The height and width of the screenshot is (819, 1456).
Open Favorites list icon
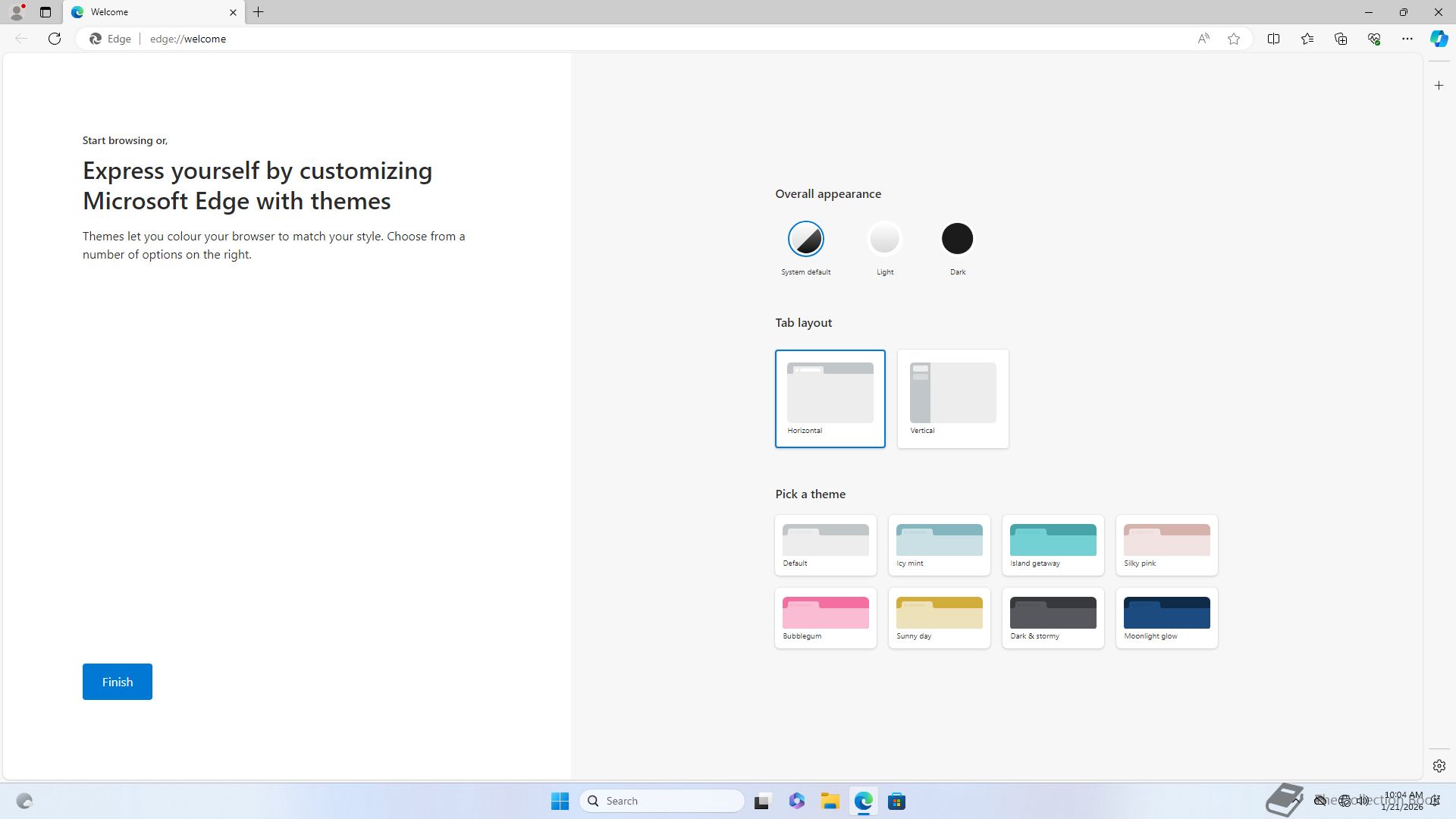tap(1307, 39)
